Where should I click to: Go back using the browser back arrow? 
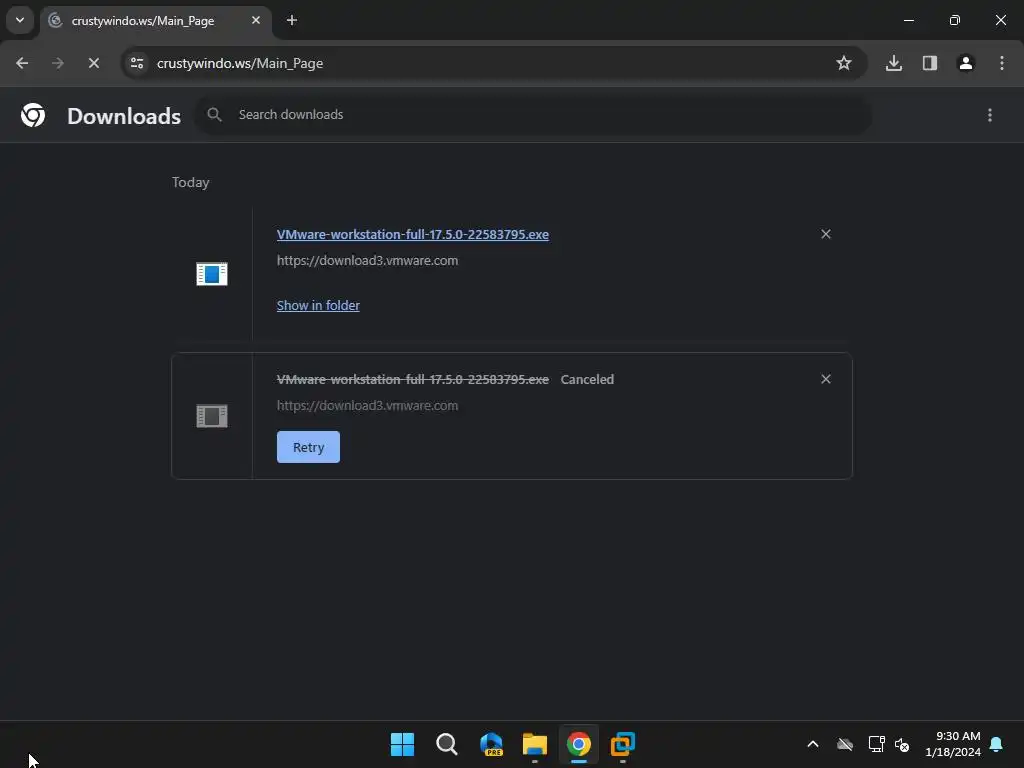click(x=22, y=63)
